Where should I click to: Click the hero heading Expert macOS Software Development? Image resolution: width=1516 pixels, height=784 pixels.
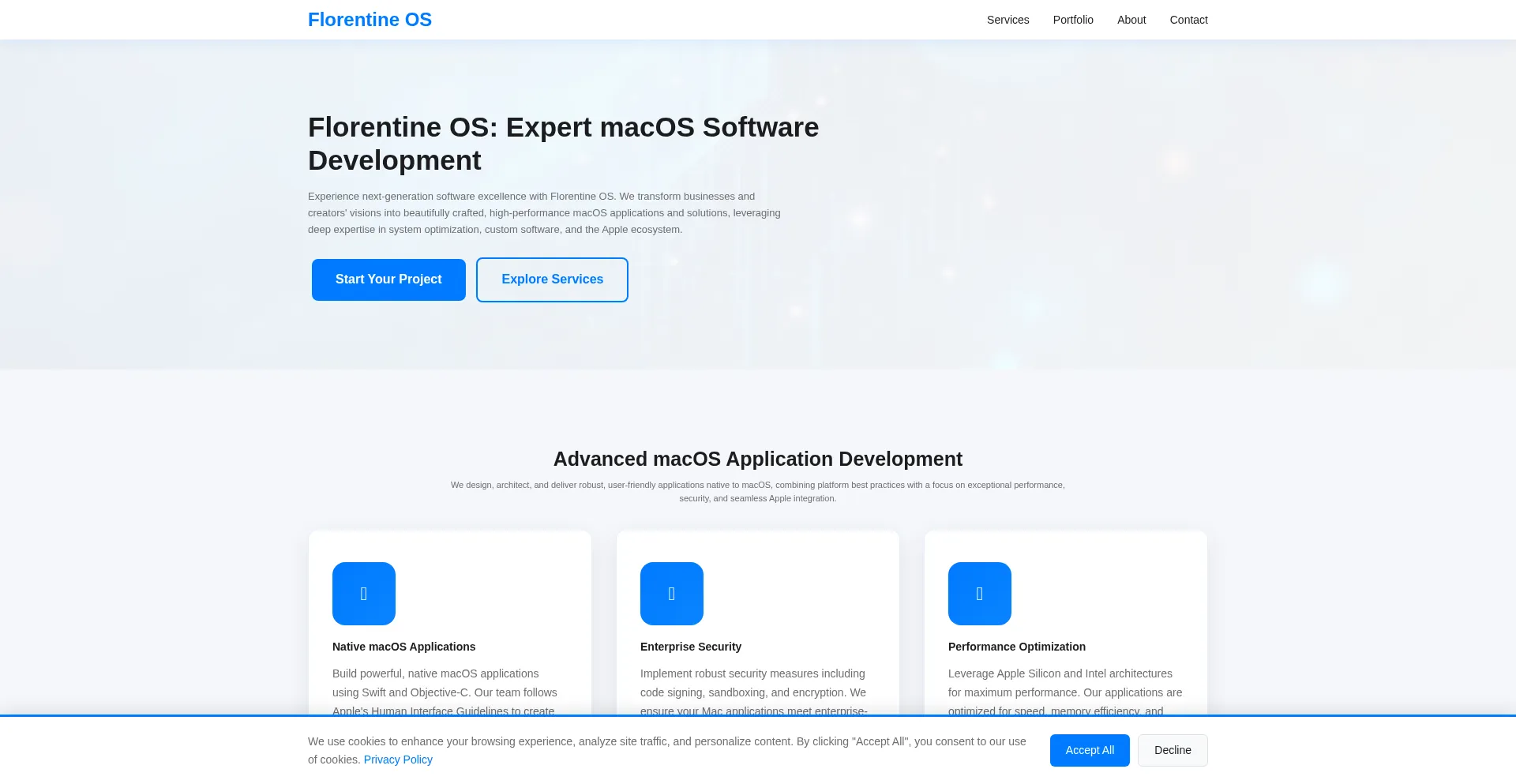(563, 144)
